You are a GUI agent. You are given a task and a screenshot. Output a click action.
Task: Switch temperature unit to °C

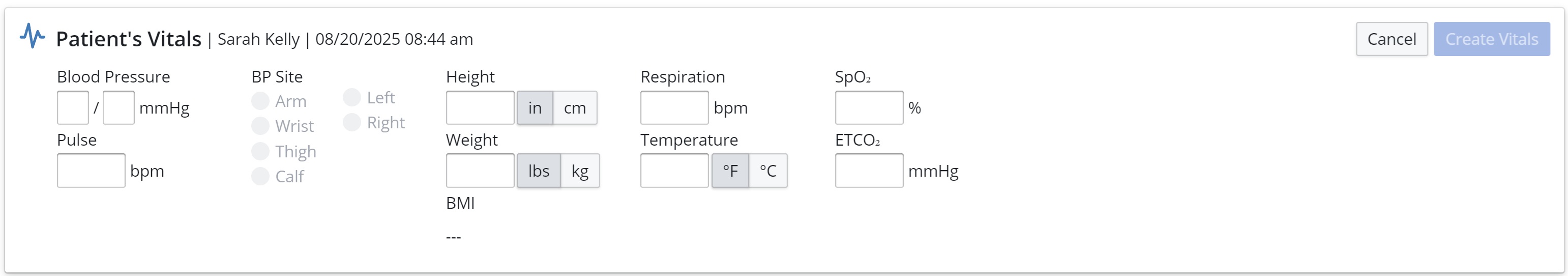coord(767,171)
